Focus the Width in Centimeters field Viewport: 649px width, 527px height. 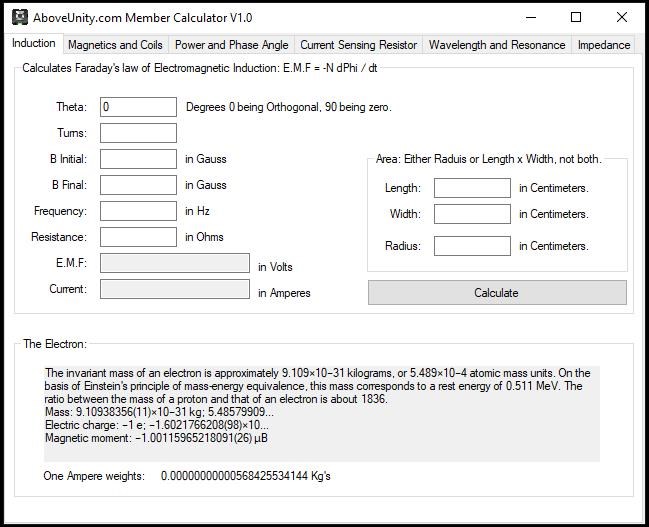pyautogui.click(x=472, y=214)
